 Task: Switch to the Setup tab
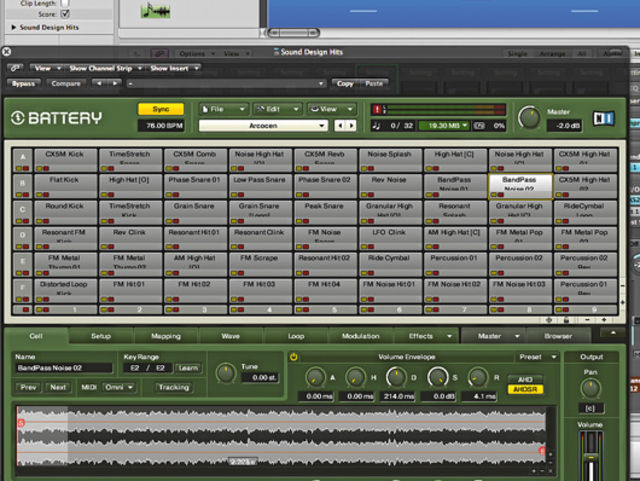(x=101, y=336)
